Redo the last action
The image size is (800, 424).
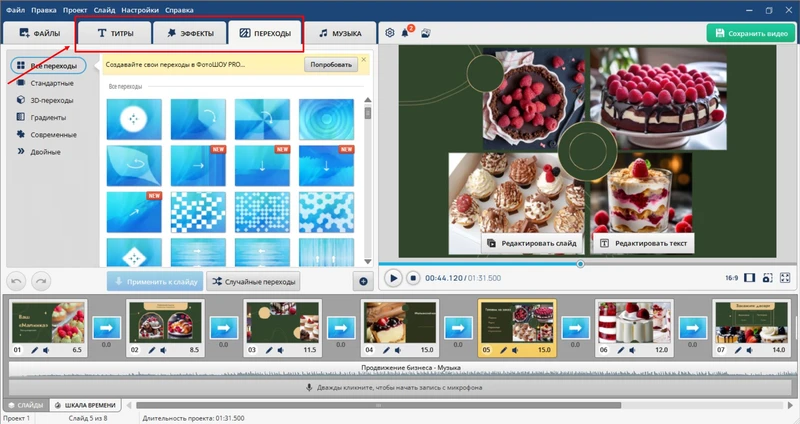41,281
